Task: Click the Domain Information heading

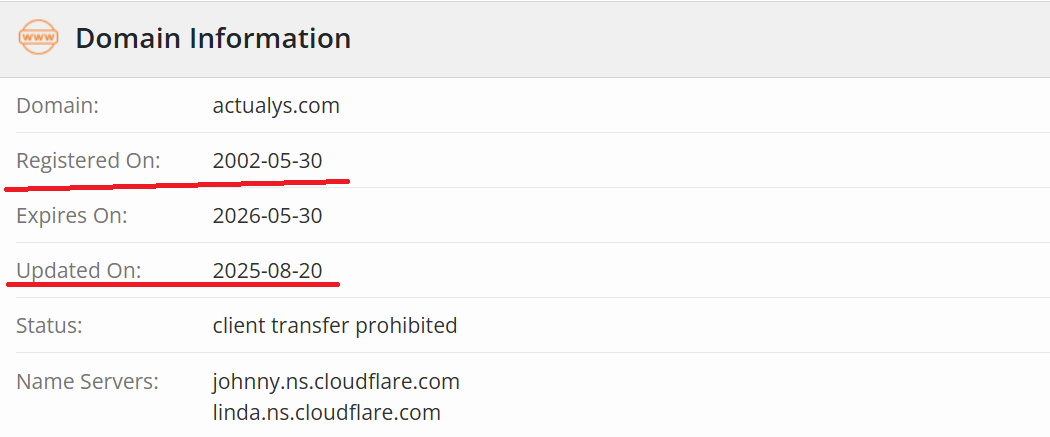Action: 213,38
